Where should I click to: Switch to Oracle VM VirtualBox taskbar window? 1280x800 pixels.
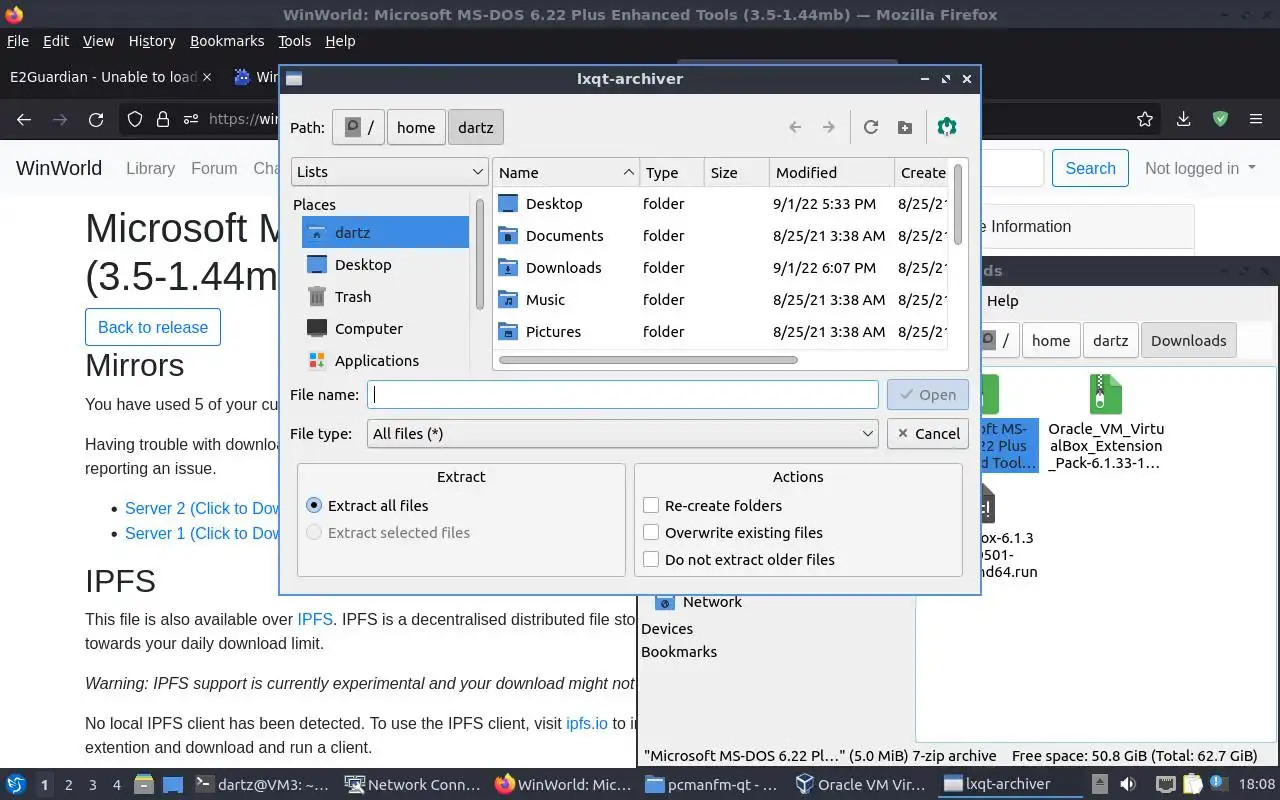[x=861, y=784]
